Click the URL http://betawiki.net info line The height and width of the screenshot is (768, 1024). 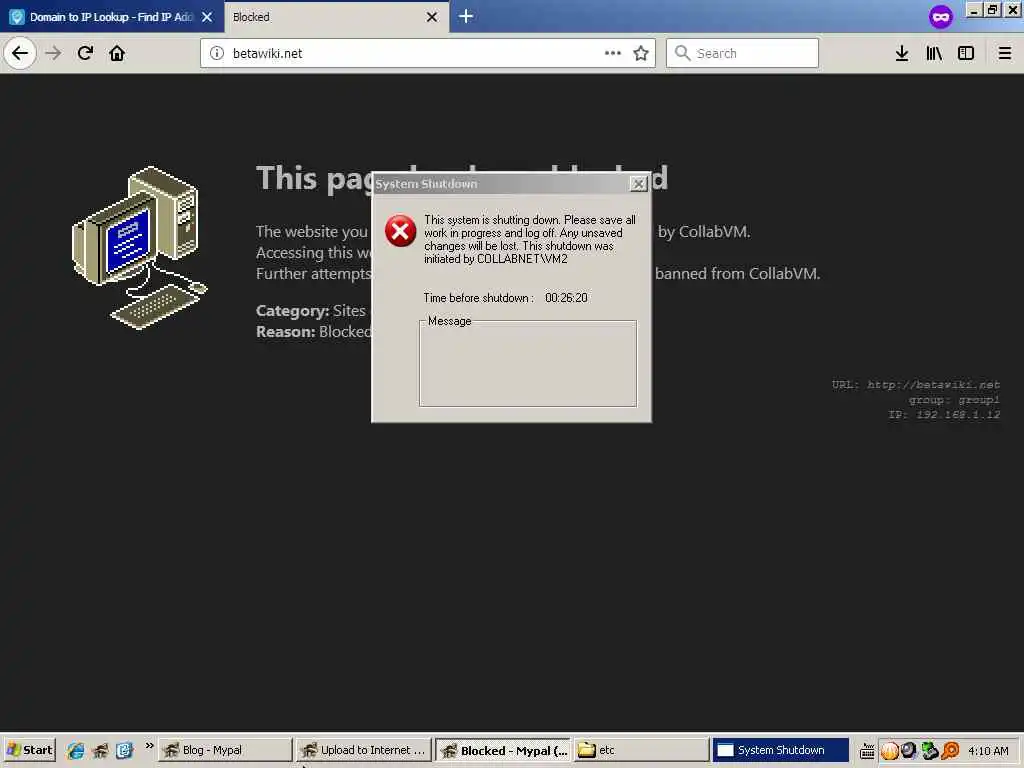[x=916, y=385]
